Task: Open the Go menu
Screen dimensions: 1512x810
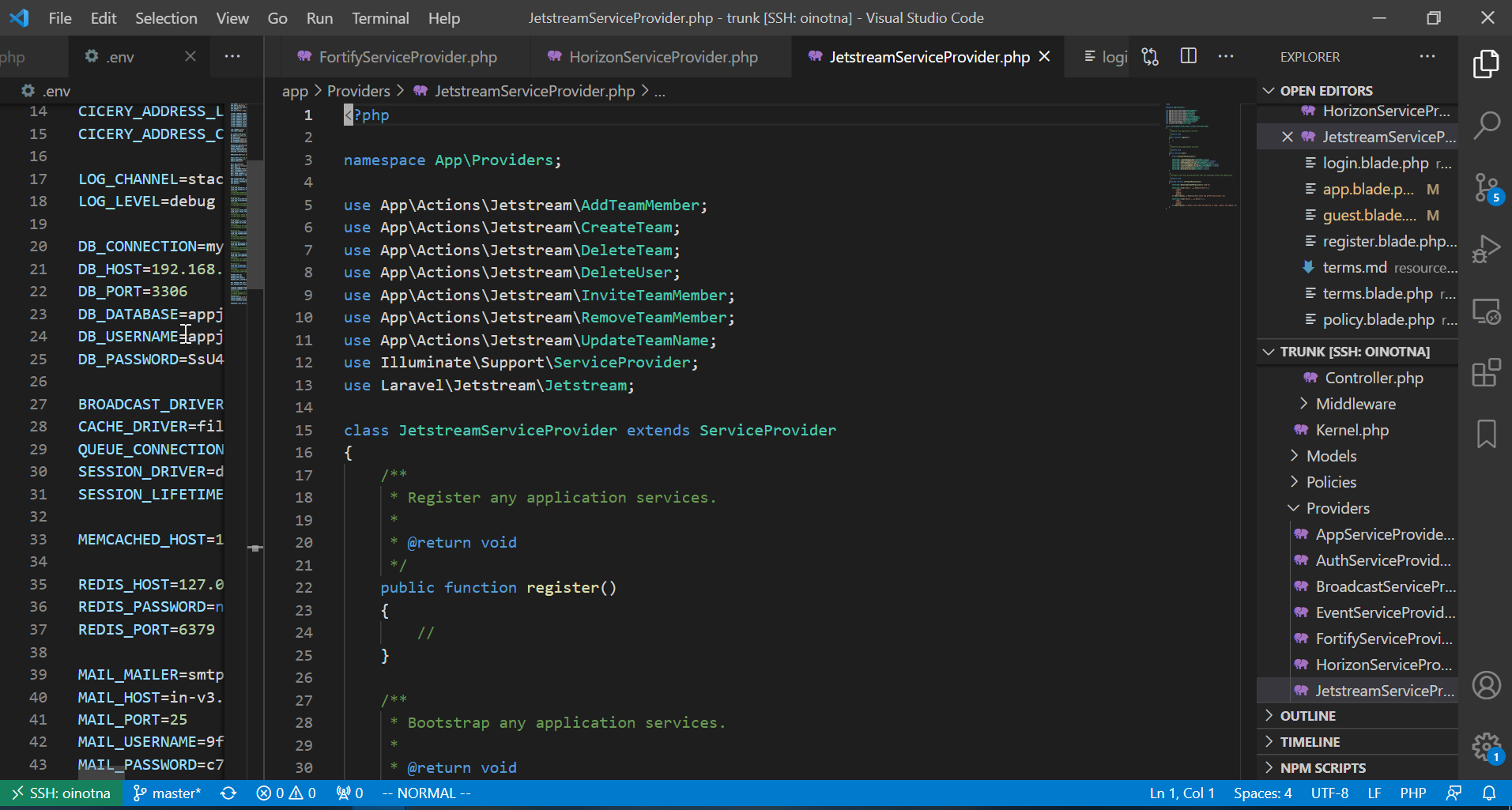Action: point(277,18)
